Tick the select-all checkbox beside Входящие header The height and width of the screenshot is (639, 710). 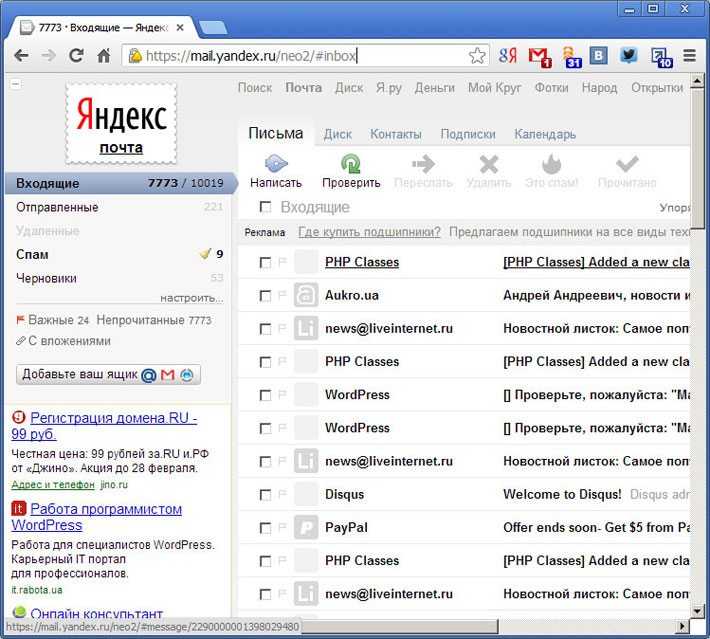click(x=265, y=207)
